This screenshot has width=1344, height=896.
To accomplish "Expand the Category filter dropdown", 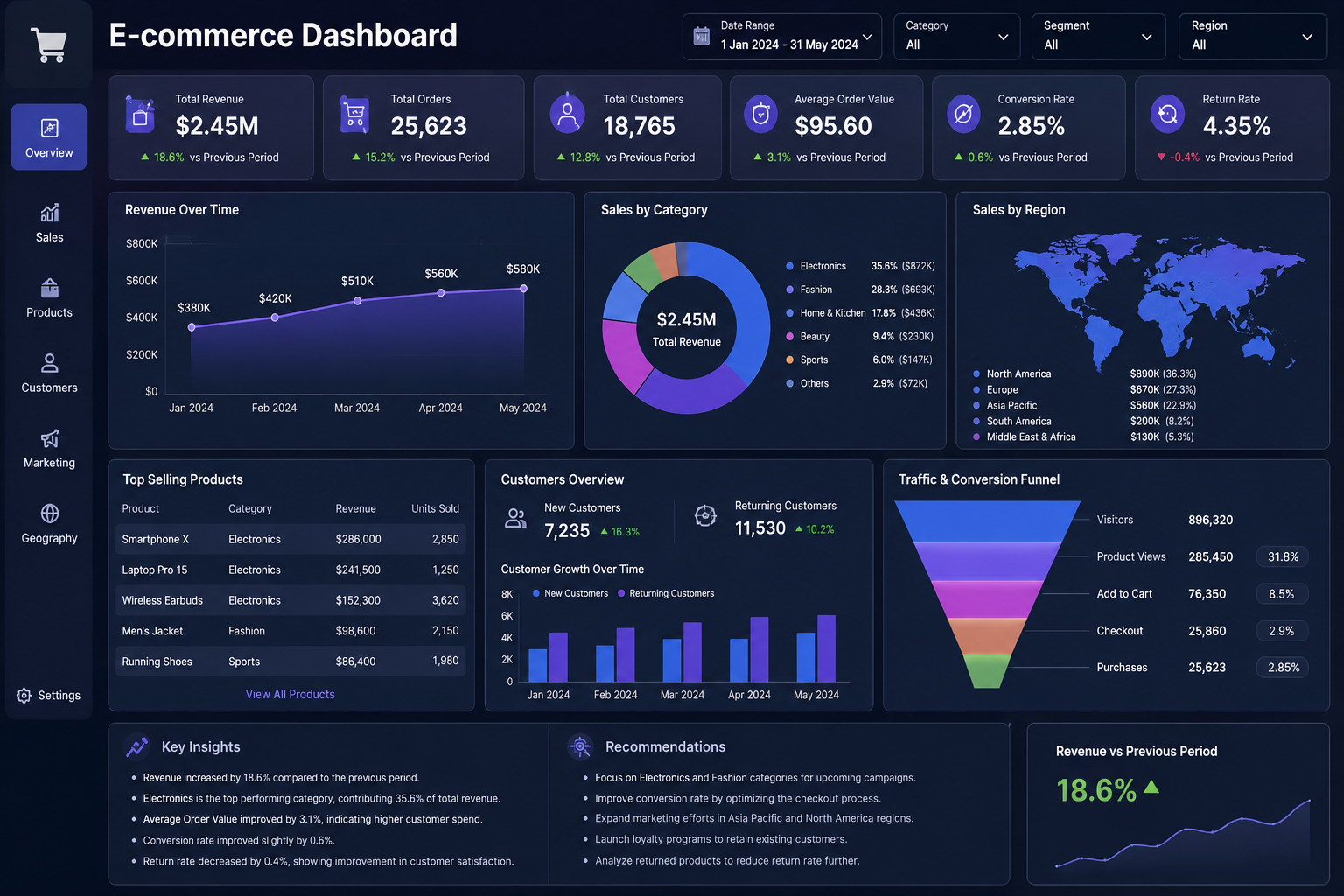I will 957,37.
